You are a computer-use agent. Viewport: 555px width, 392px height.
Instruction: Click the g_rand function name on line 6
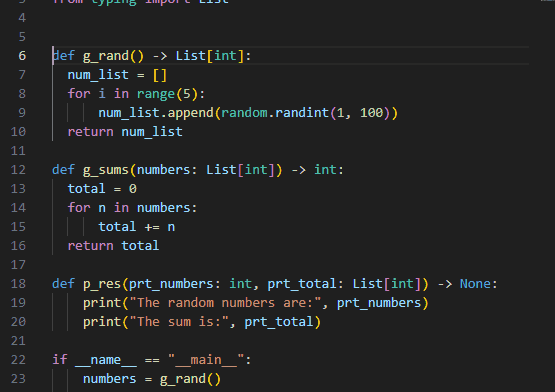point(106,56)
